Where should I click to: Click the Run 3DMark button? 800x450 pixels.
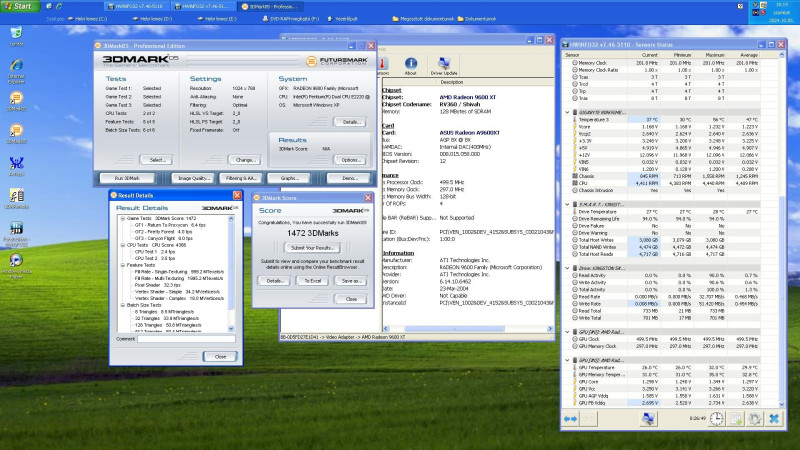click(x=127, y=178)
